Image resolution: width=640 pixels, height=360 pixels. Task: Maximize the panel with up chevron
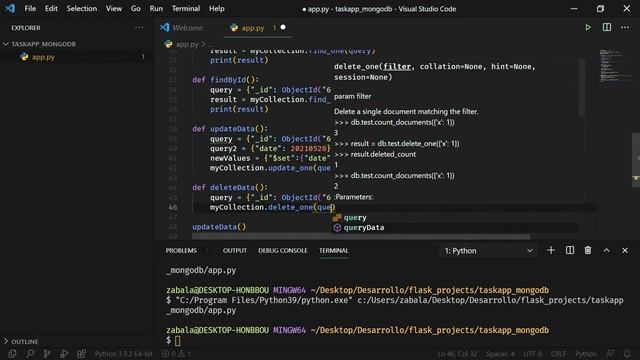607,250
